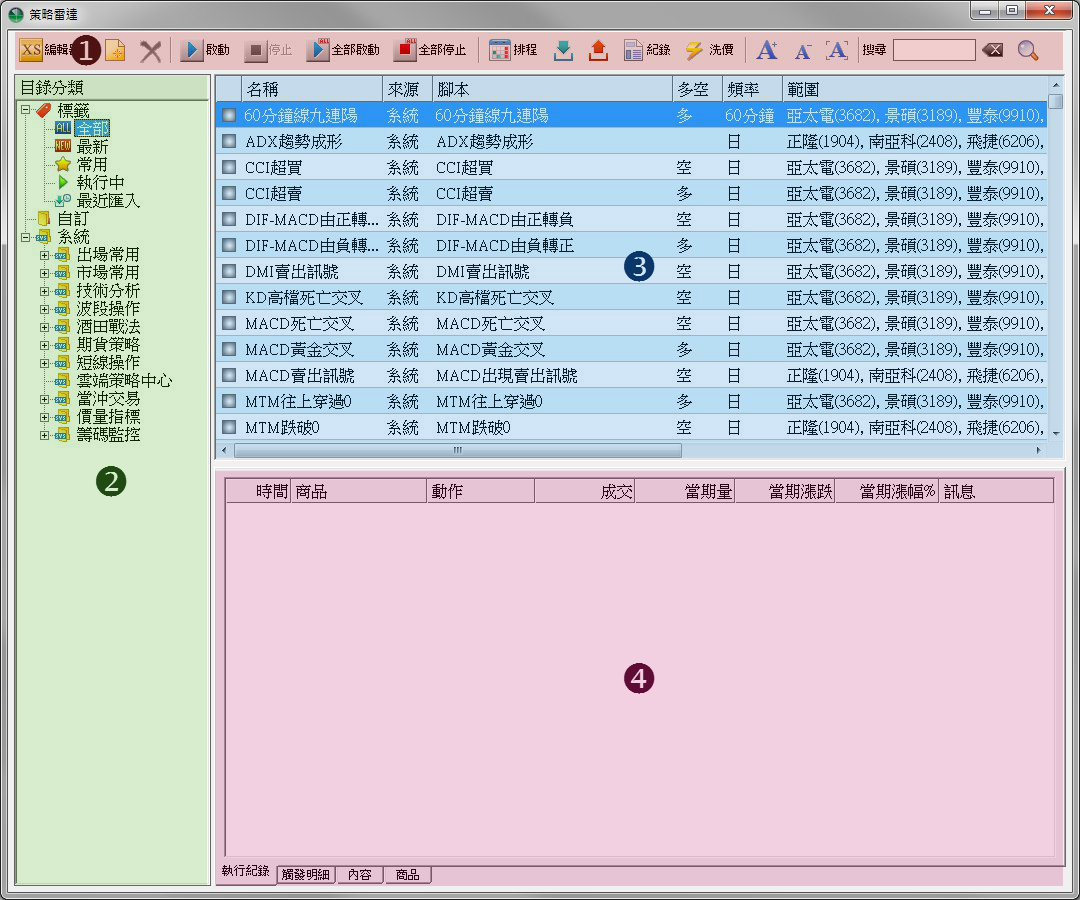
Task: Click the 啟動 start play icon
Action: [x=192, y=50]
